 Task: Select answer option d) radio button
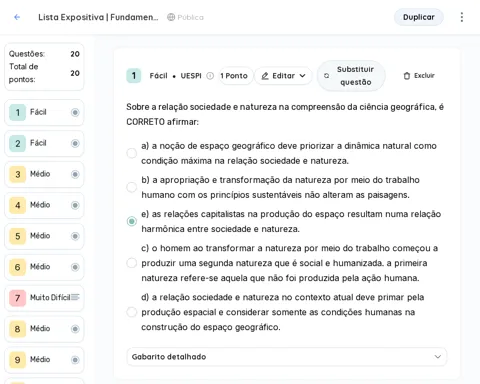pyautogui.click(x=132, y=312)
